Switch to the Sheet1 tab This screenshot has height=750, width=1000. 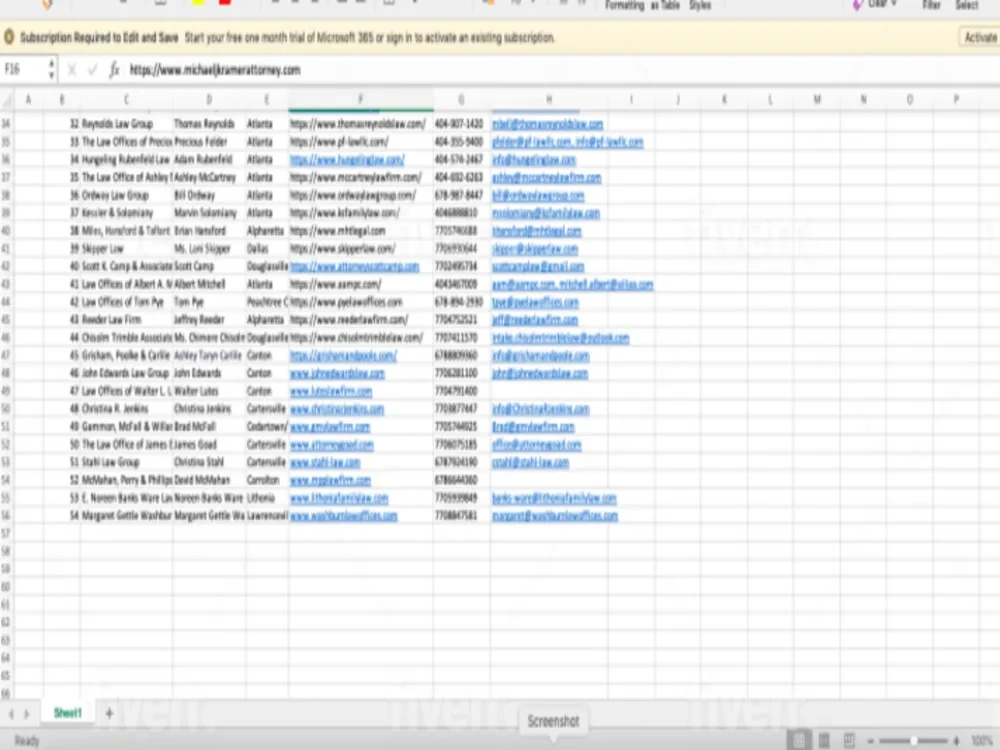(x=68, y=713)
